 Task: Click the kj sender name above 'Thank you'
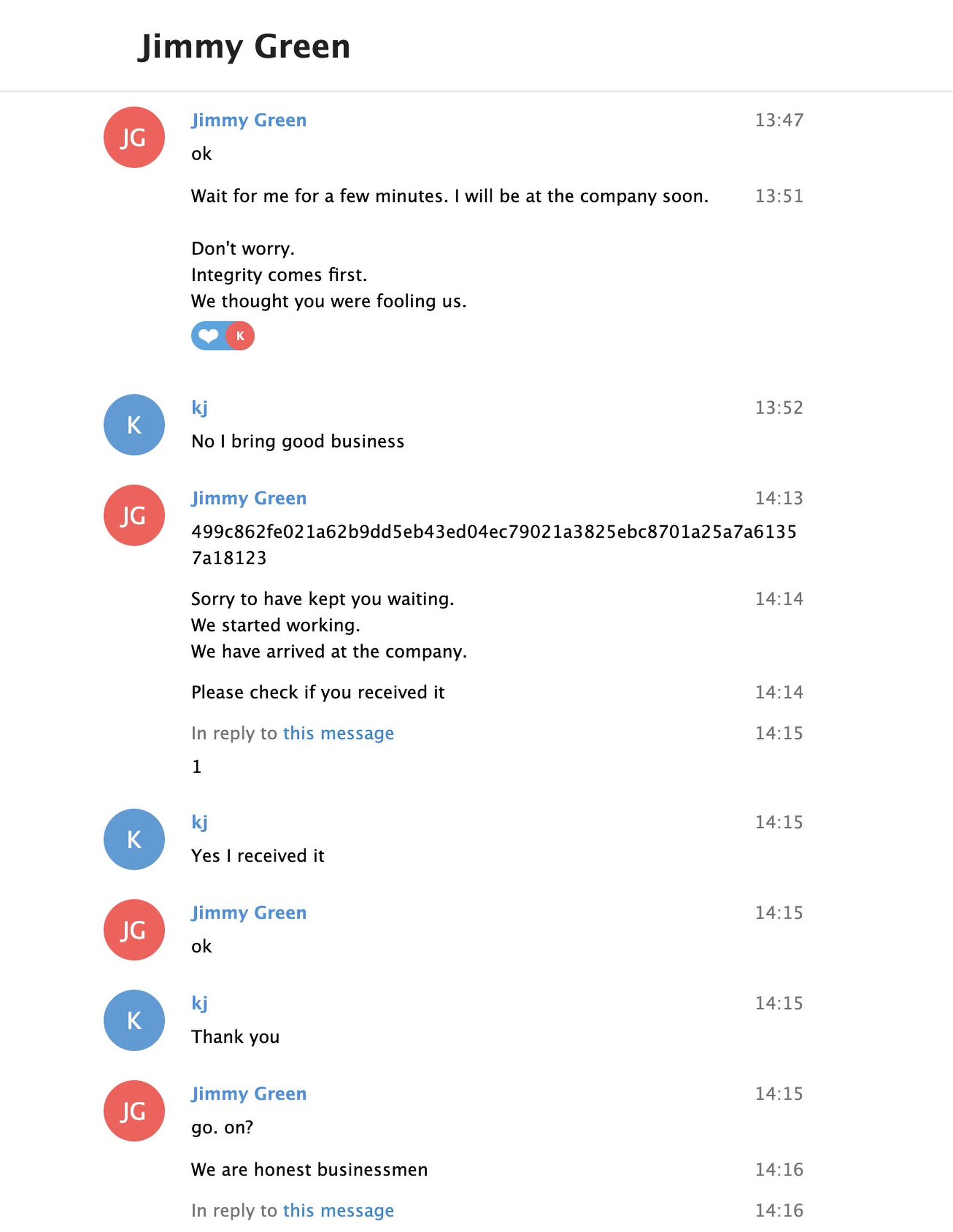[199, 1002]
